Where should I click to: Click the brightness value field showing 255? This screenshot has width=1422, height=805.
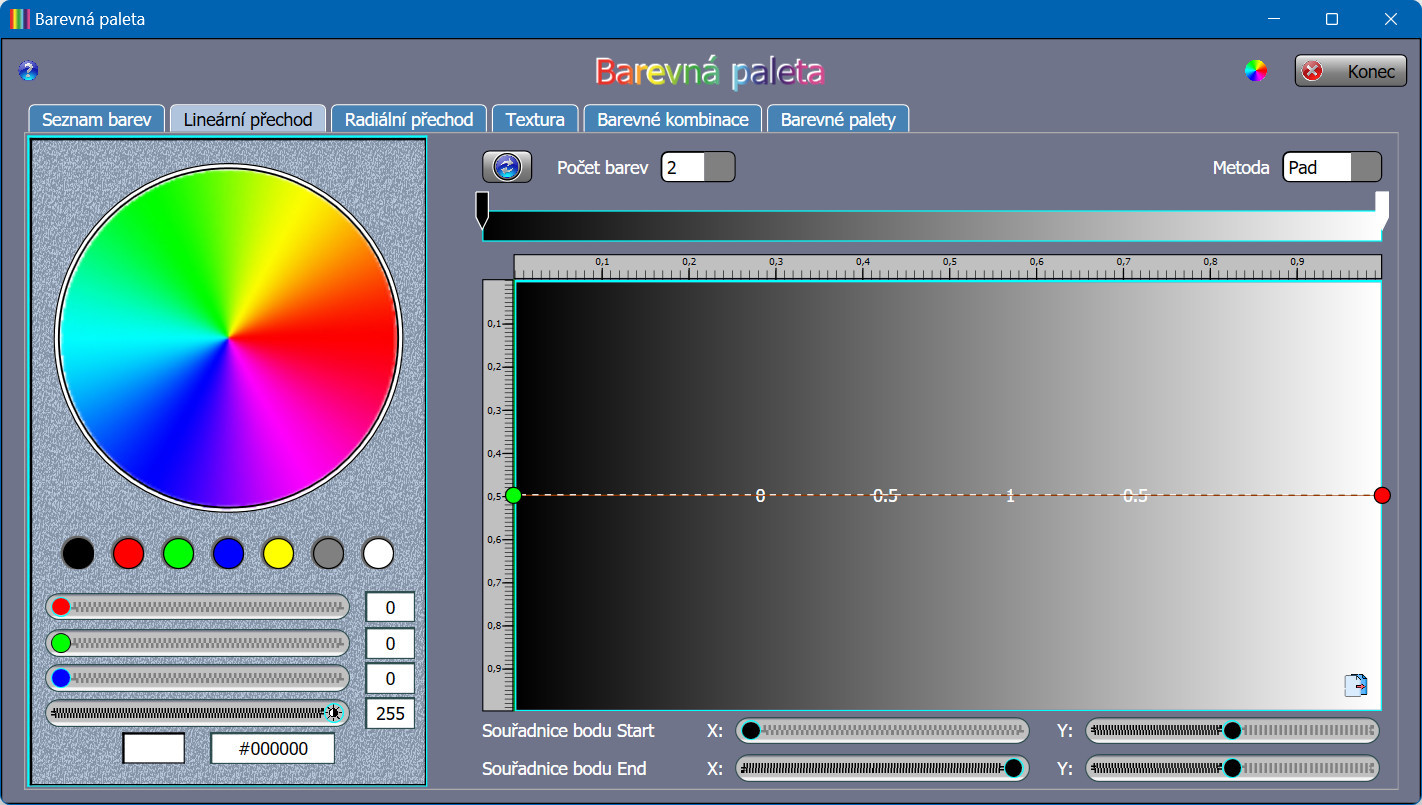click(390, 713)
